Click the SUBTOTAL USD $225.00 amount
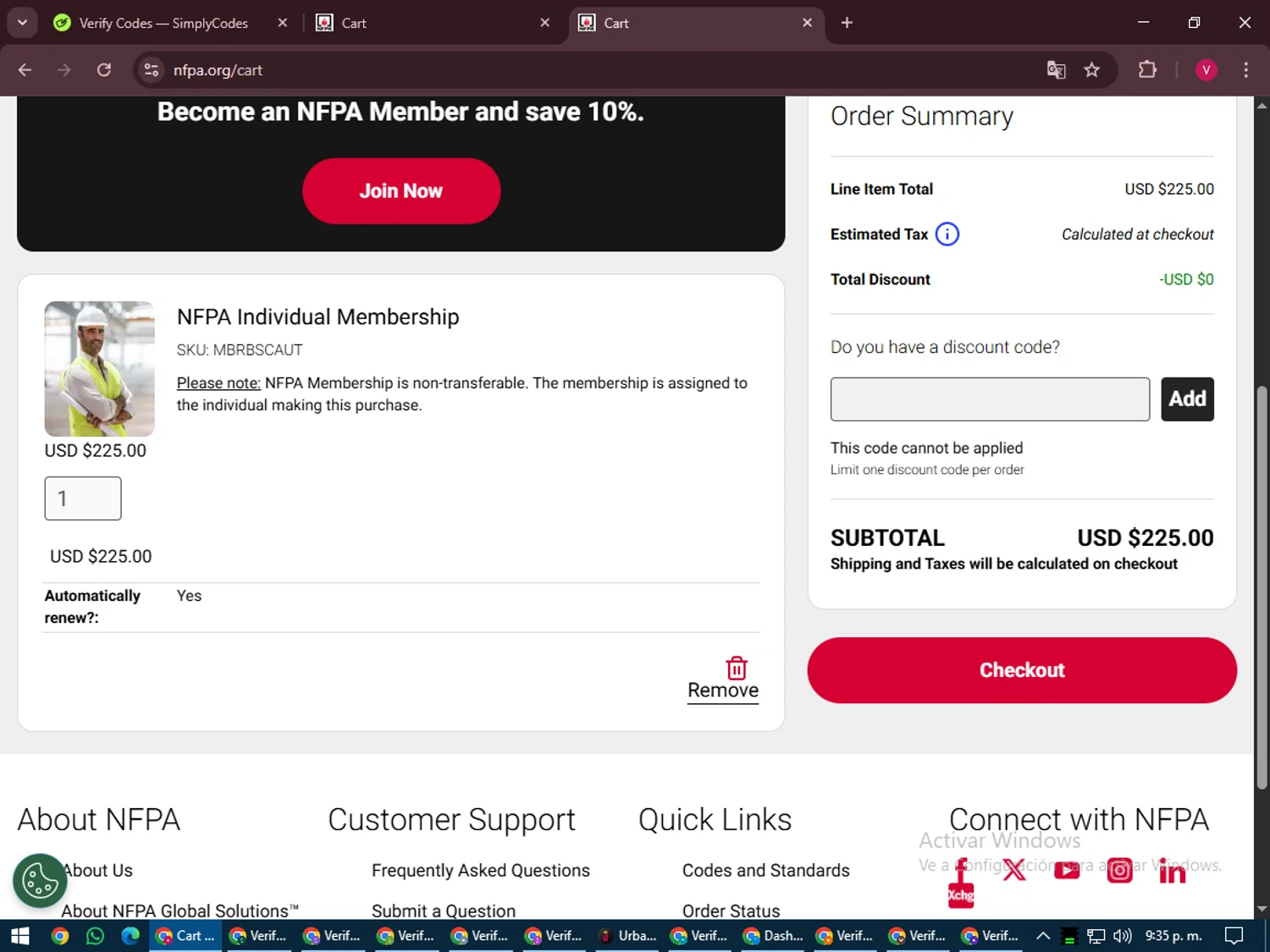This screenshot has width=1270, height=952. point(1146,538)
